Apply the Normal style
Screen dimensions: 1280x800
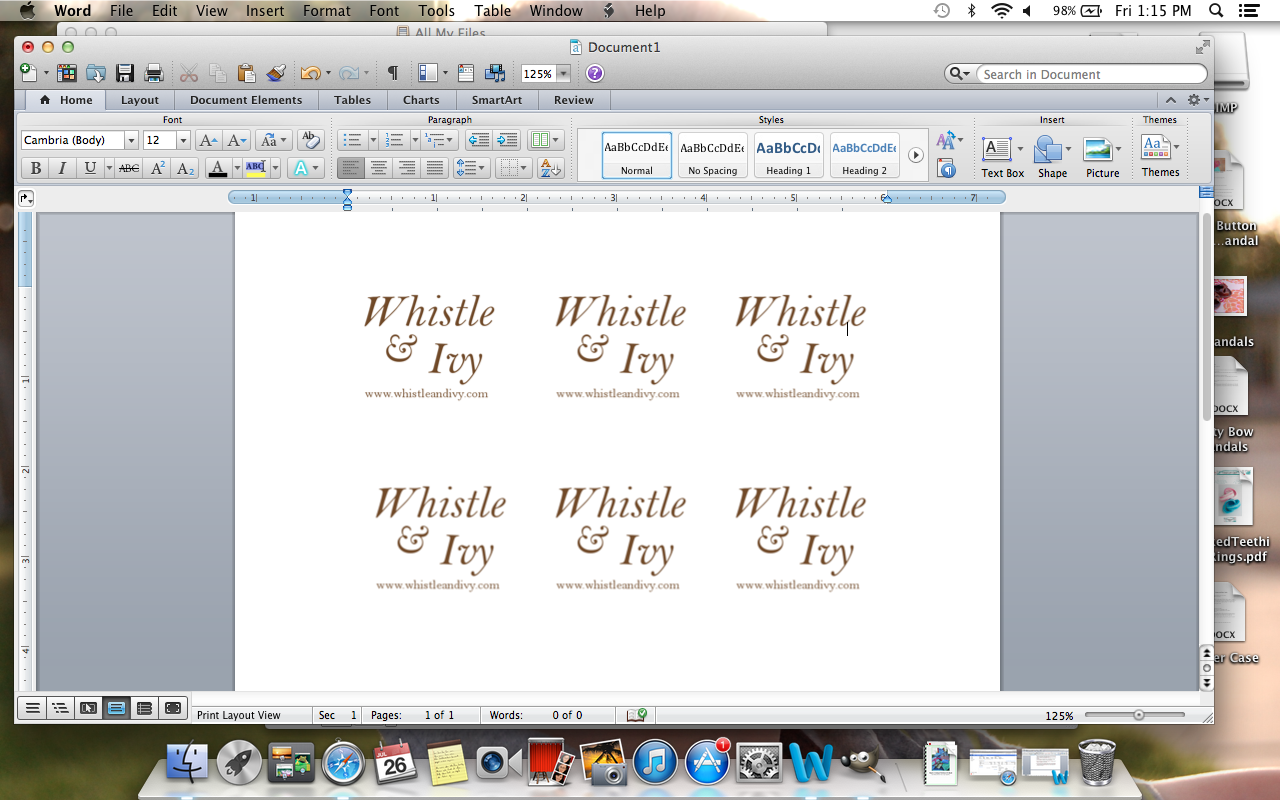637,155
